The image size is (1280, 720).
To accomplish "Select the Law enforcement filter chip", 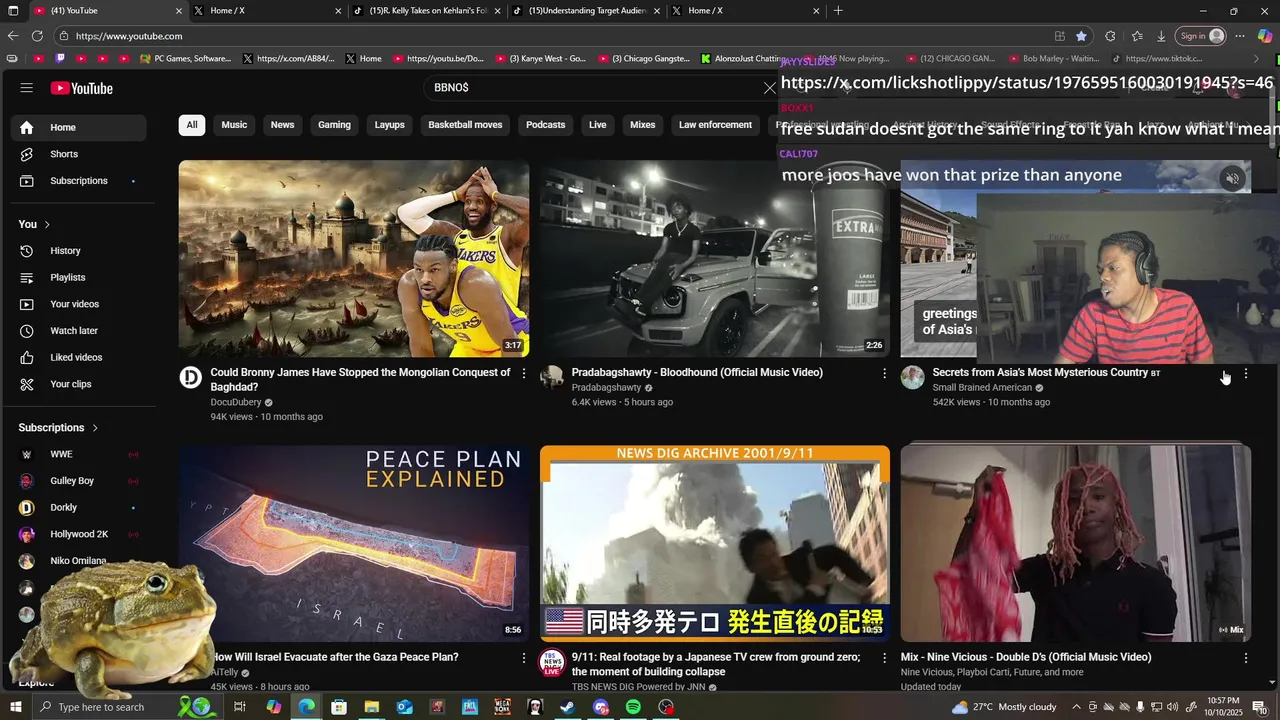I will tap(715, 125).
